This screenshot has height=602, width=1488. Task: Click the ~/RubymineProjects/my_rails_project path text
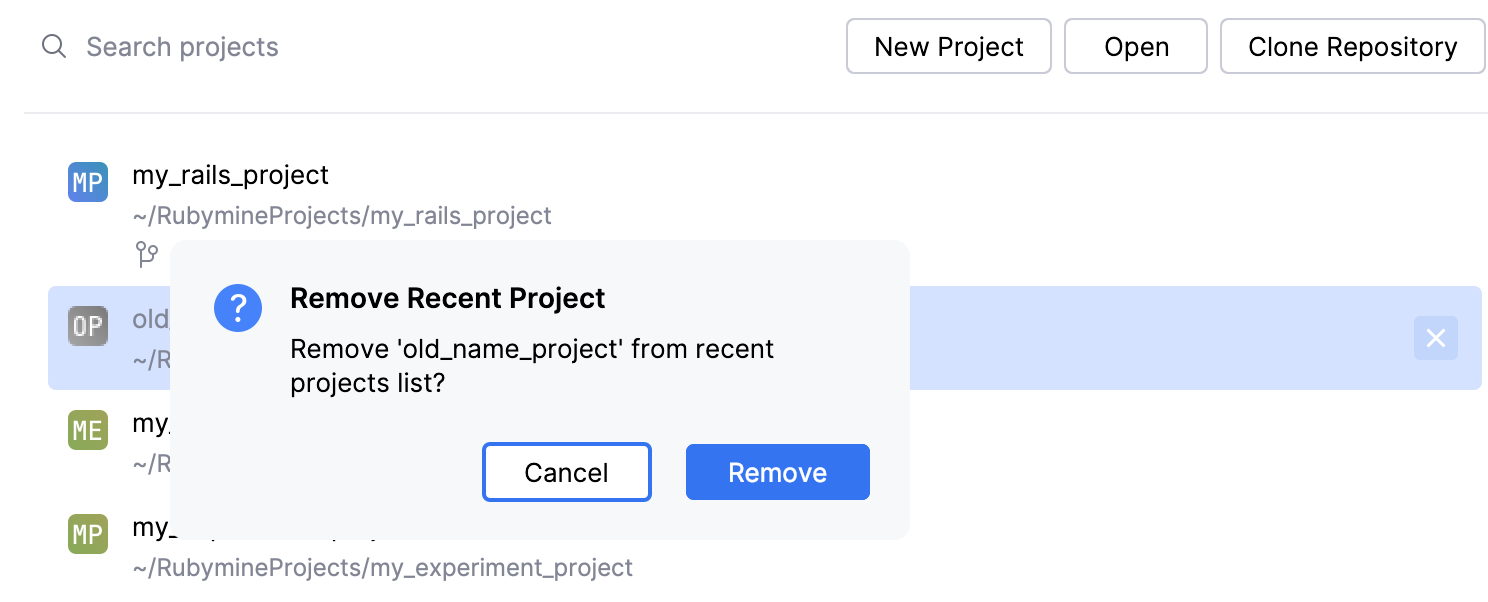[x=343, y=216]
